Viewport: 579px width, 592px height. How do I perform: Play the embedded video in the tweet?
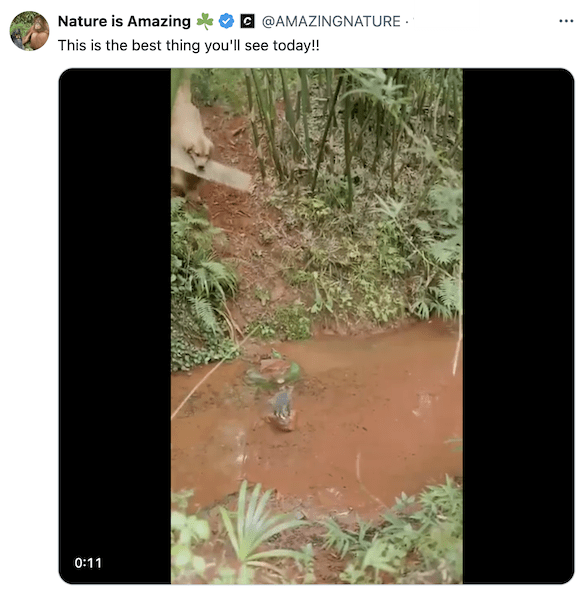[316, 326]
